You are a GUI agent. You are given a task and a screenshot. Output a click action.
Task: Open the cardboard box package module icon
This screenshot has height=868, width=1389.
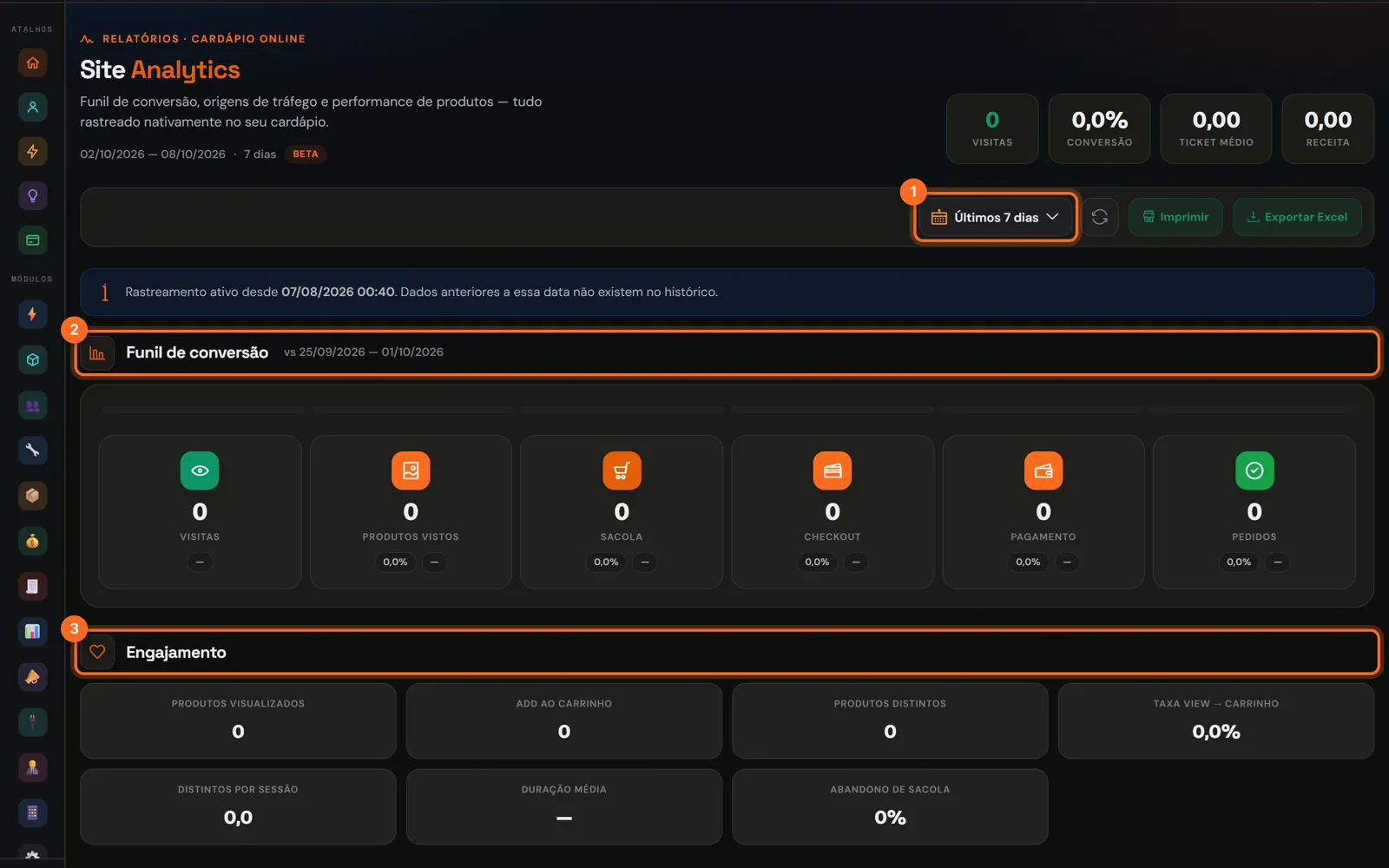point(32,496)
